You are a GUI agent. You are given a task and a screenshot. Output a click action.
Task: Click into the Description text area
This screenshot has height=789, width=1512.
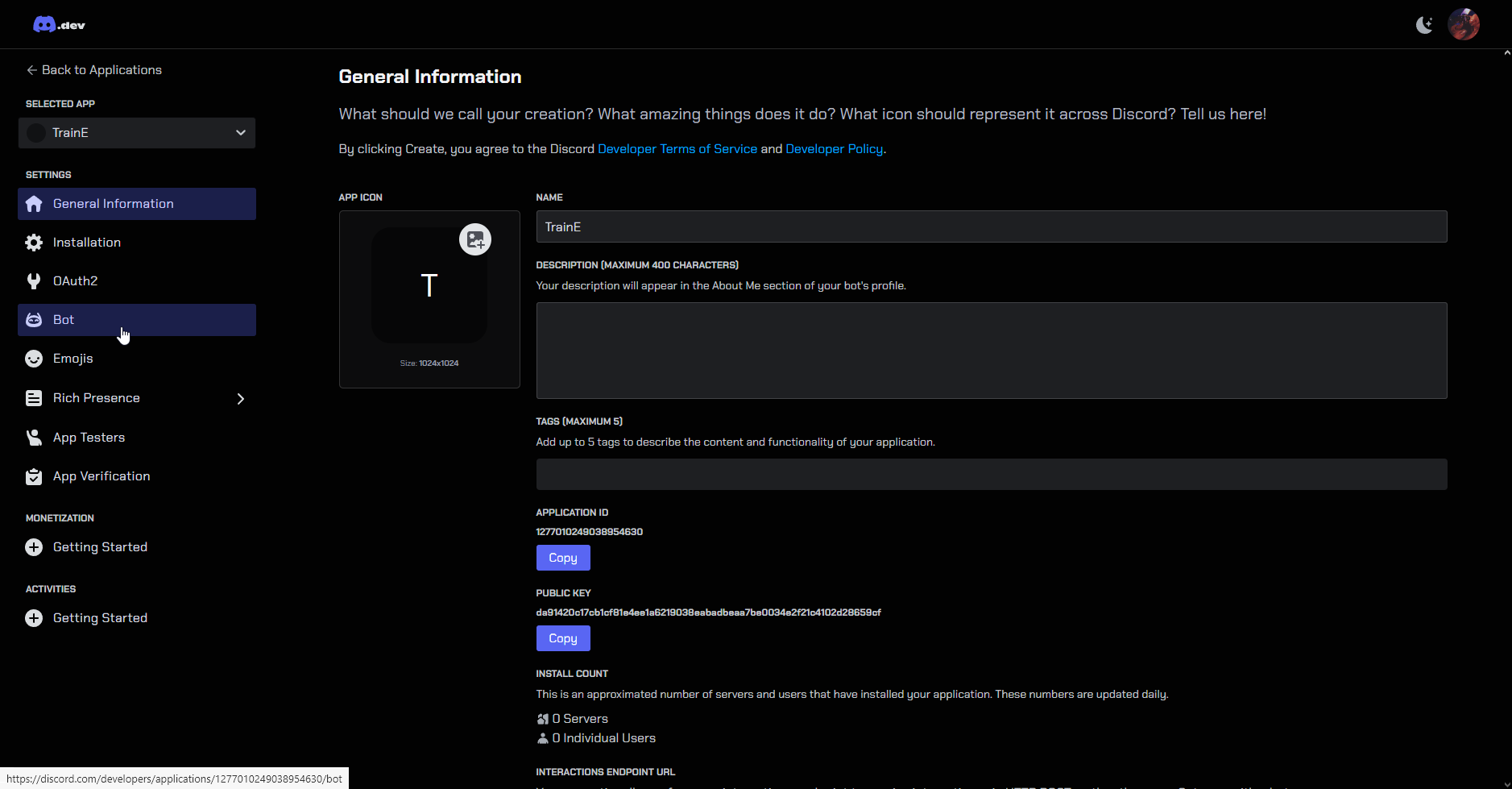992,351
